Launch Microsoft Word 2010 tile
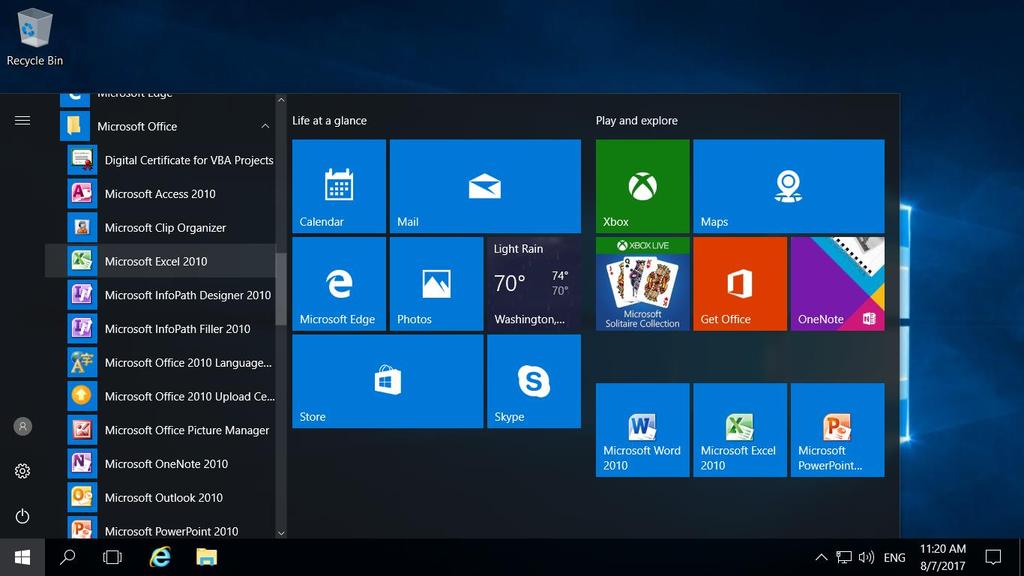 pos(643,430)
